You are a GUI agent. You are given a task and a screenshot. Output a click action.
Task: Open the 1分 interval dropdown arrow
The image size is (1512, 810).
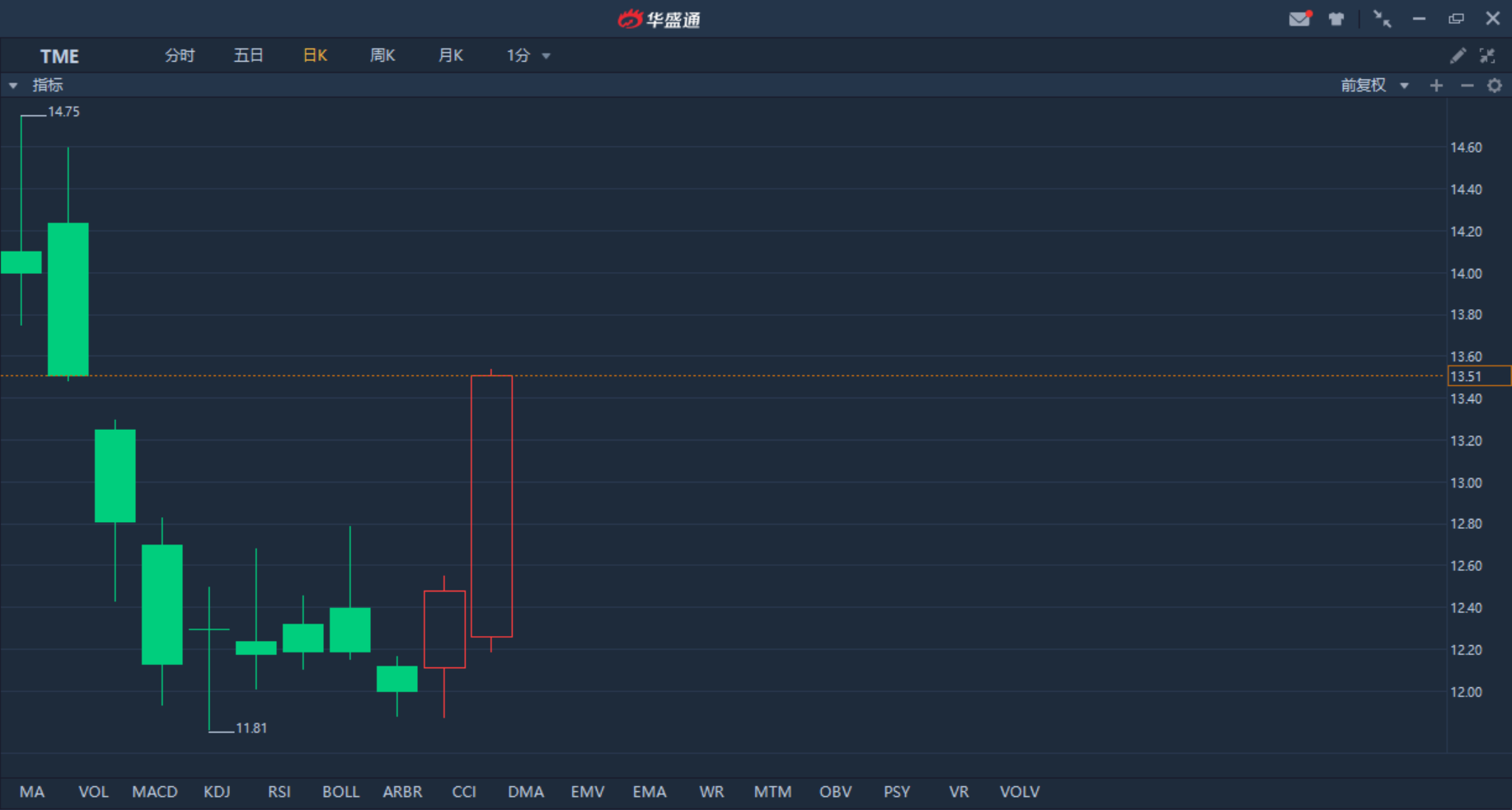(x=546, y=56)
